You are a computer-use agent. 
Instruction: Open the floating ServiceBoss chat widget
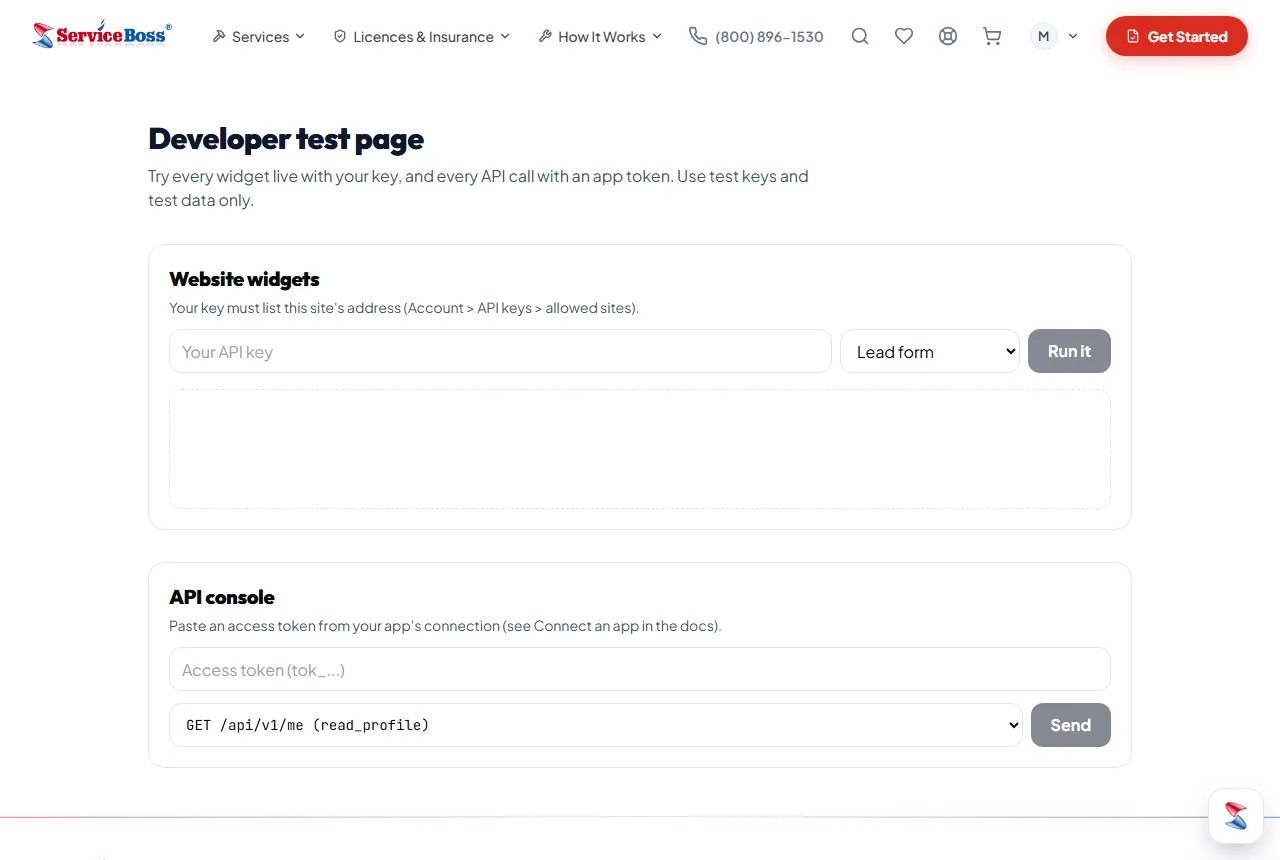(1236, 816)
